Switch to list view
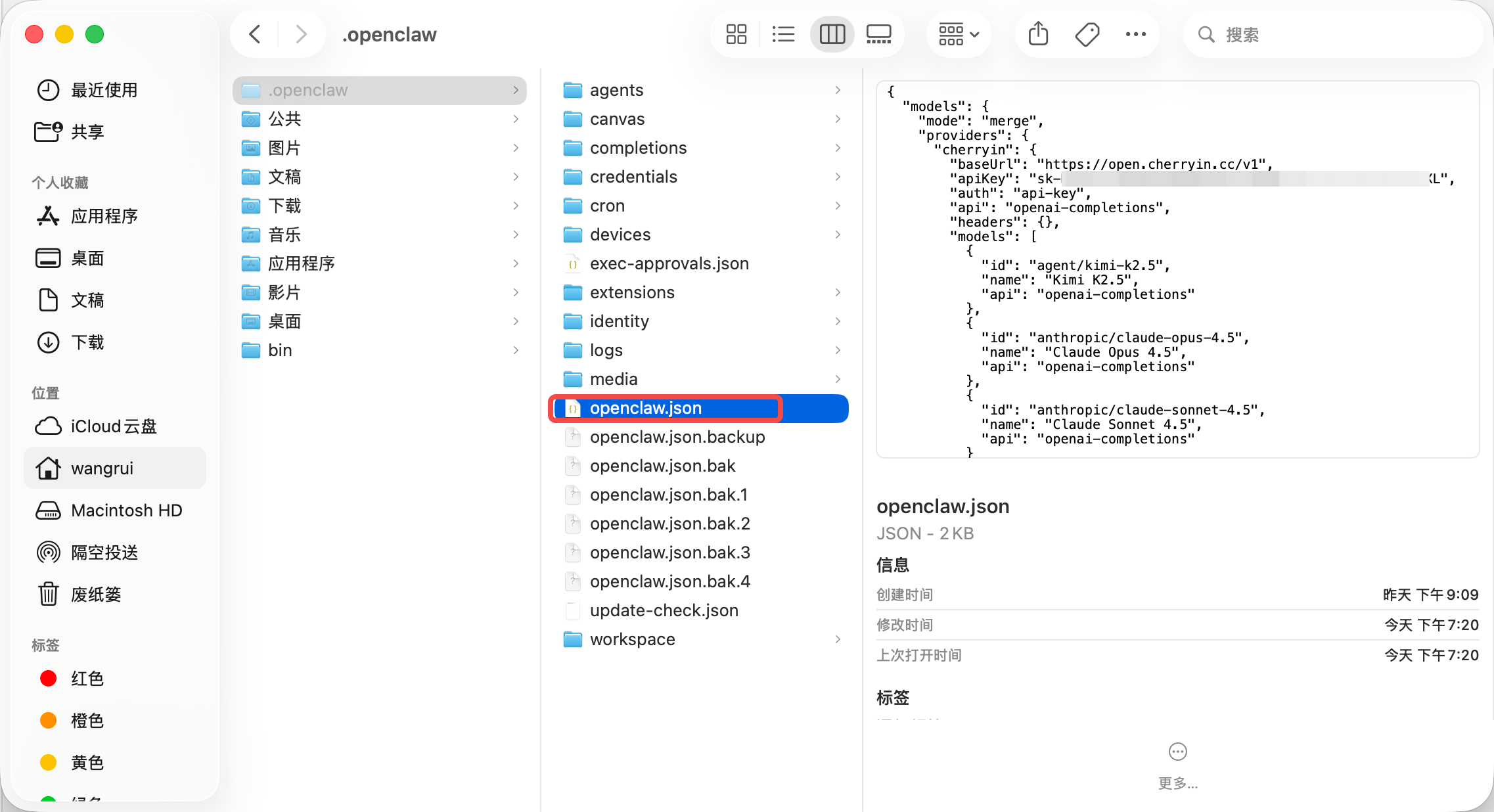The width and height of the screenshot is (1494, 812). (x=783, y=34)
